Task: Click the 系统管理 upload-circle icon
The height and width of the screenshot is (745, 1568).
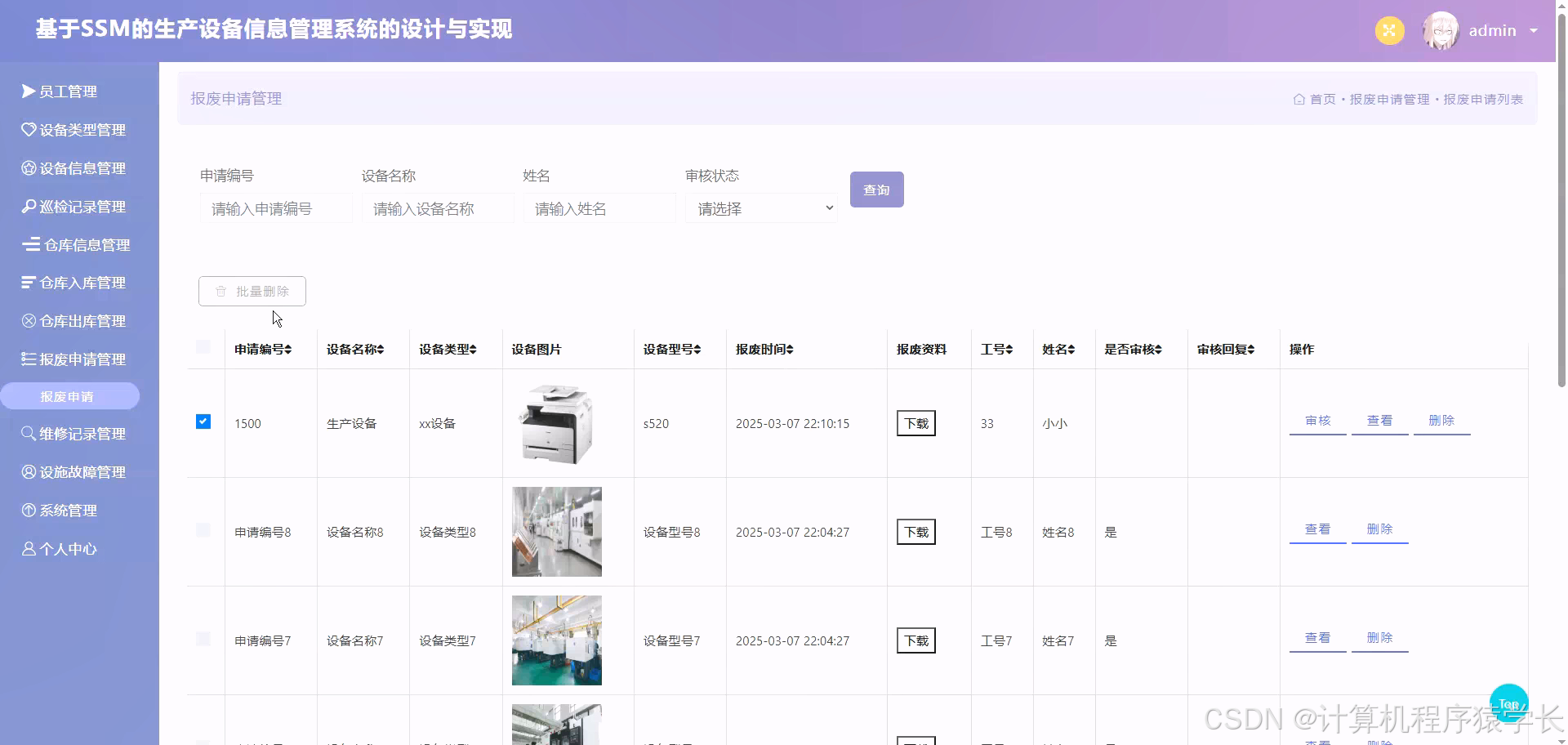Action: click(29, 511)
